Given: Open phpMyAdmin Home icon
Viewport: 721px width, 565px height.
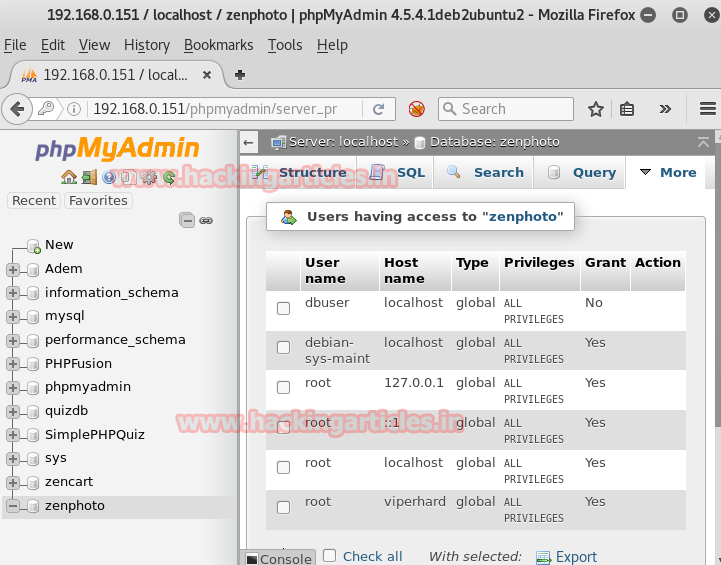Looking at the screenshot, I should point(69,177).
